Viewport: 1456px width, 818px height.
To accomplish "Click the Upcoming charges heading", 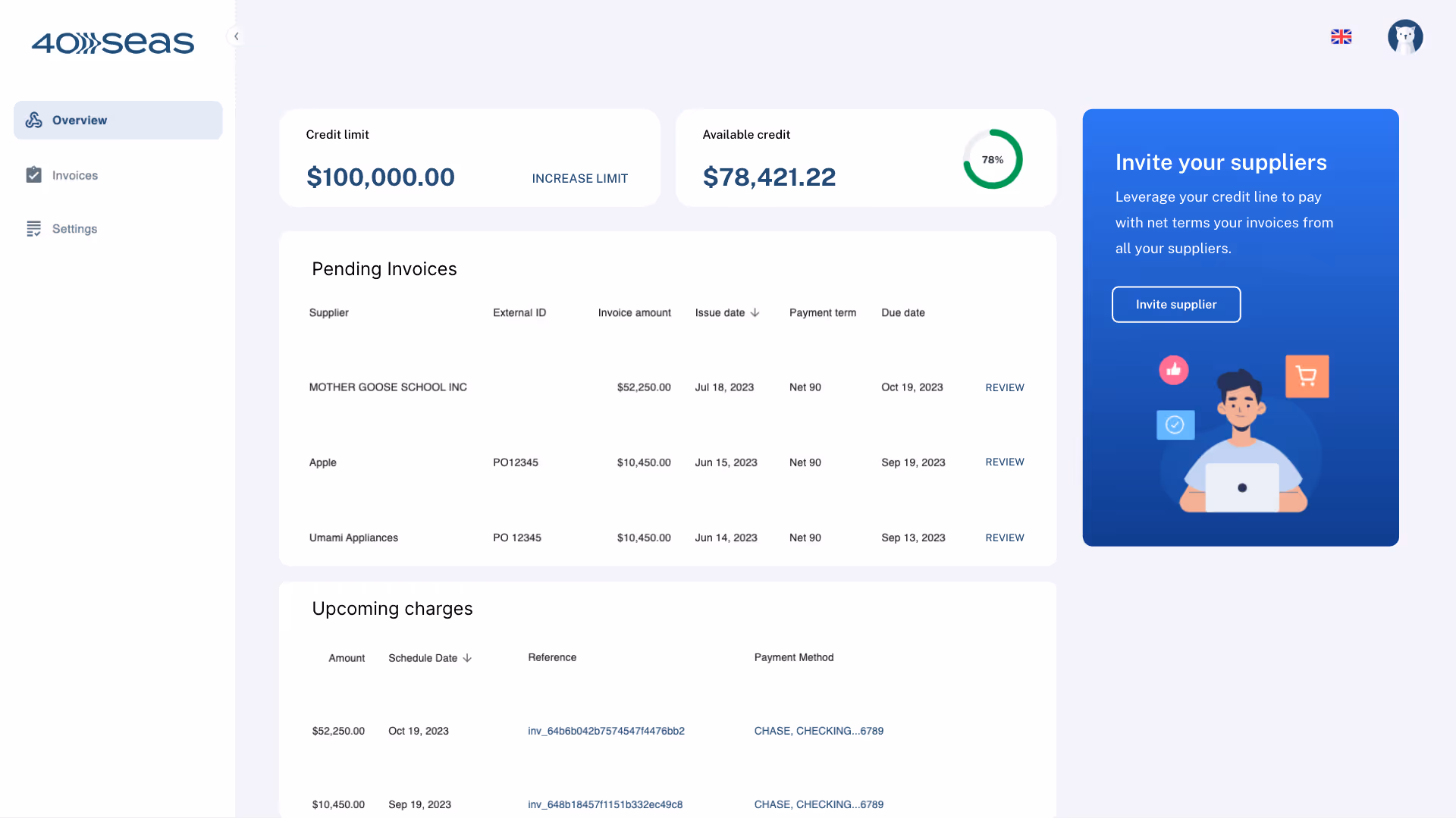I will tap(392, 609).
